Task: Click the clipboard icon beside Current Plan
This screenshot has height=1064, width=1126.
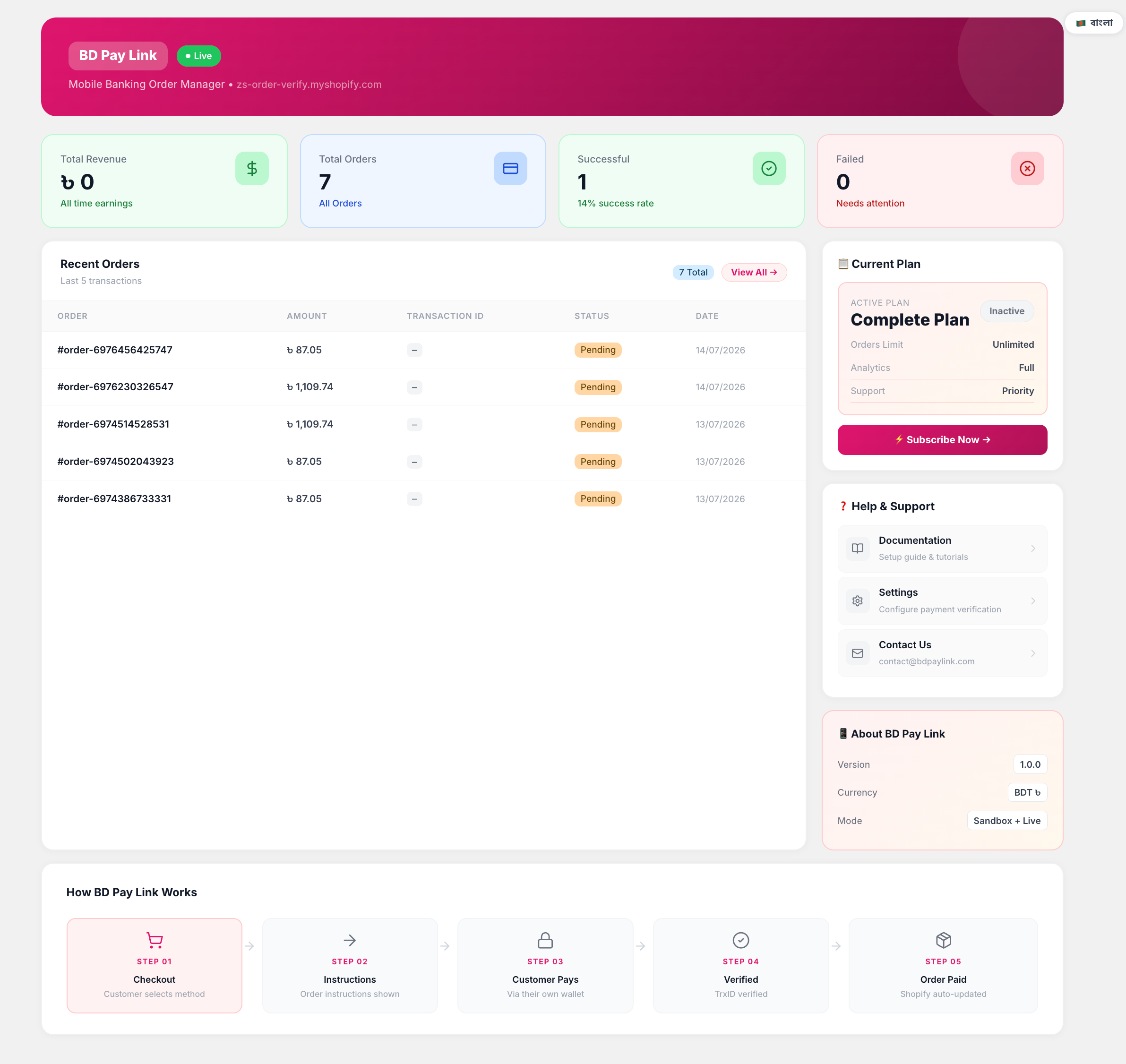Action: (x=843, y=264)
